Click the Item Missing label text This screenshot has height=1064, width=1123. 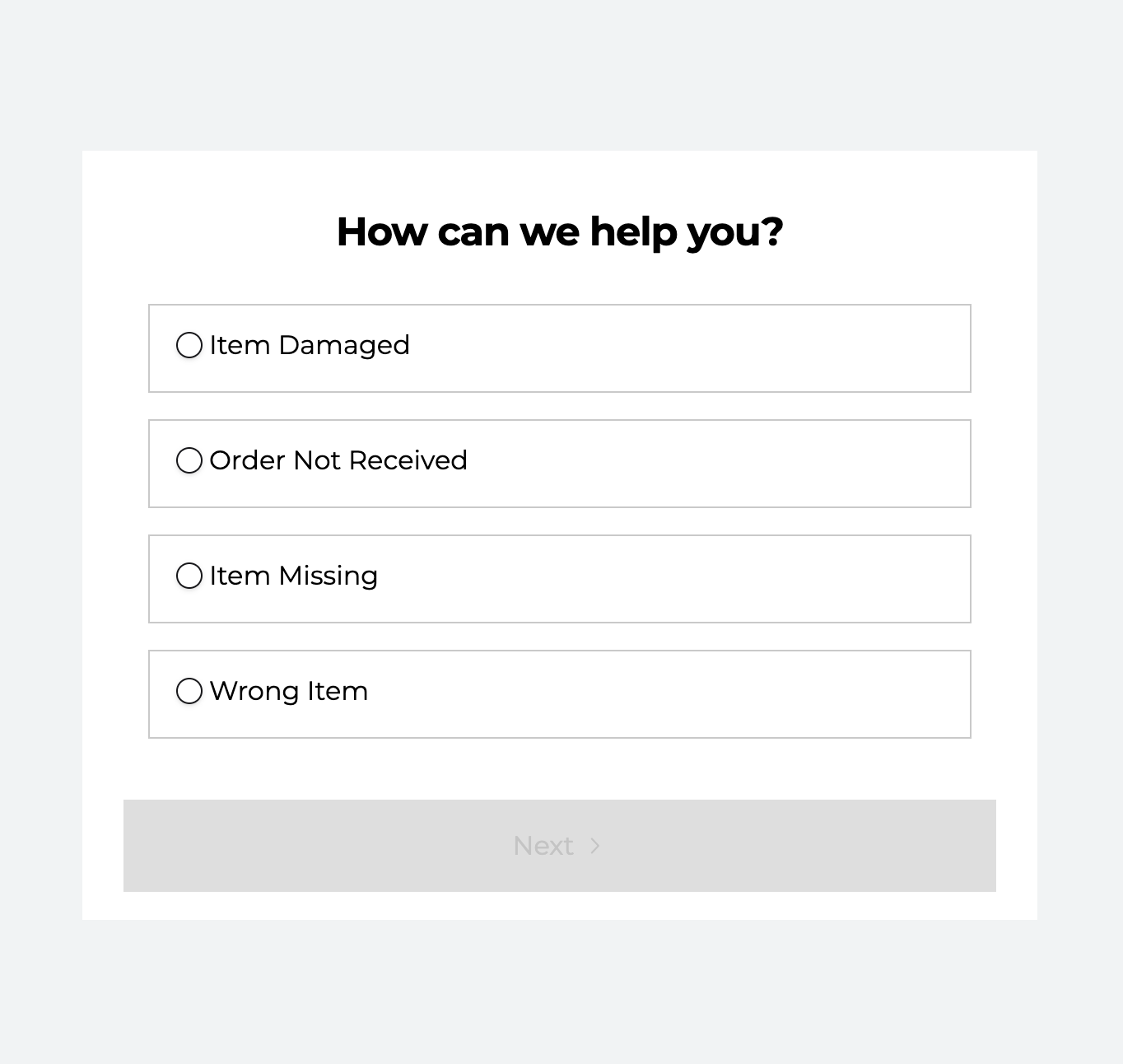tap(294, 576)
